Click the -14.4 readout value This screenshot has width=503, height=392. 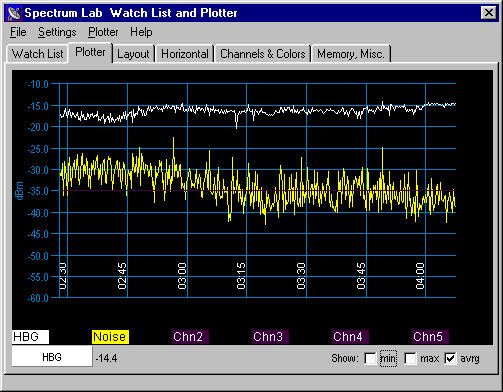click(106, 359)
